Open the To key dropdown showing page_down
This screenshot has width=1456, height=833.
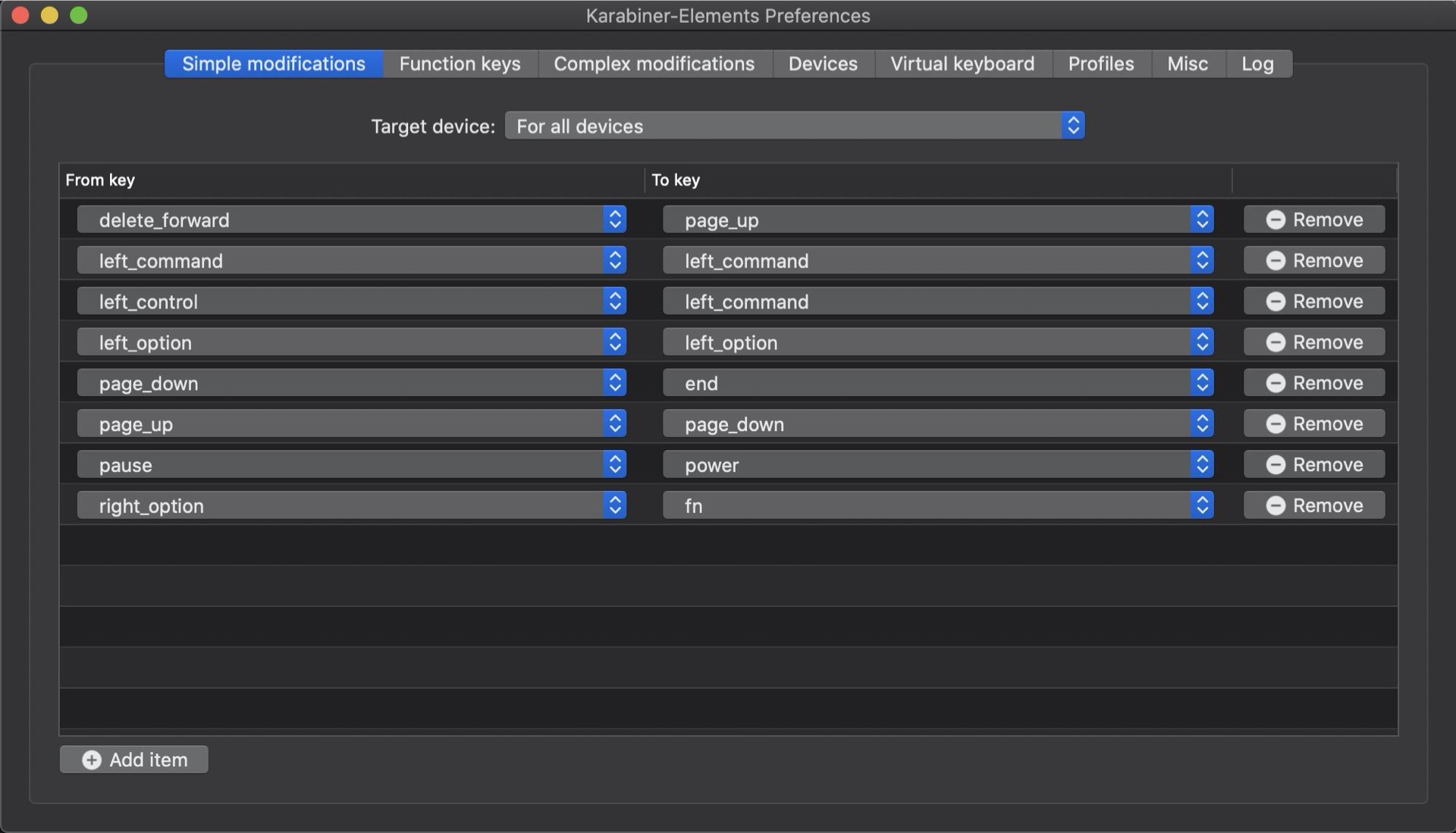[x=938, y=423]
